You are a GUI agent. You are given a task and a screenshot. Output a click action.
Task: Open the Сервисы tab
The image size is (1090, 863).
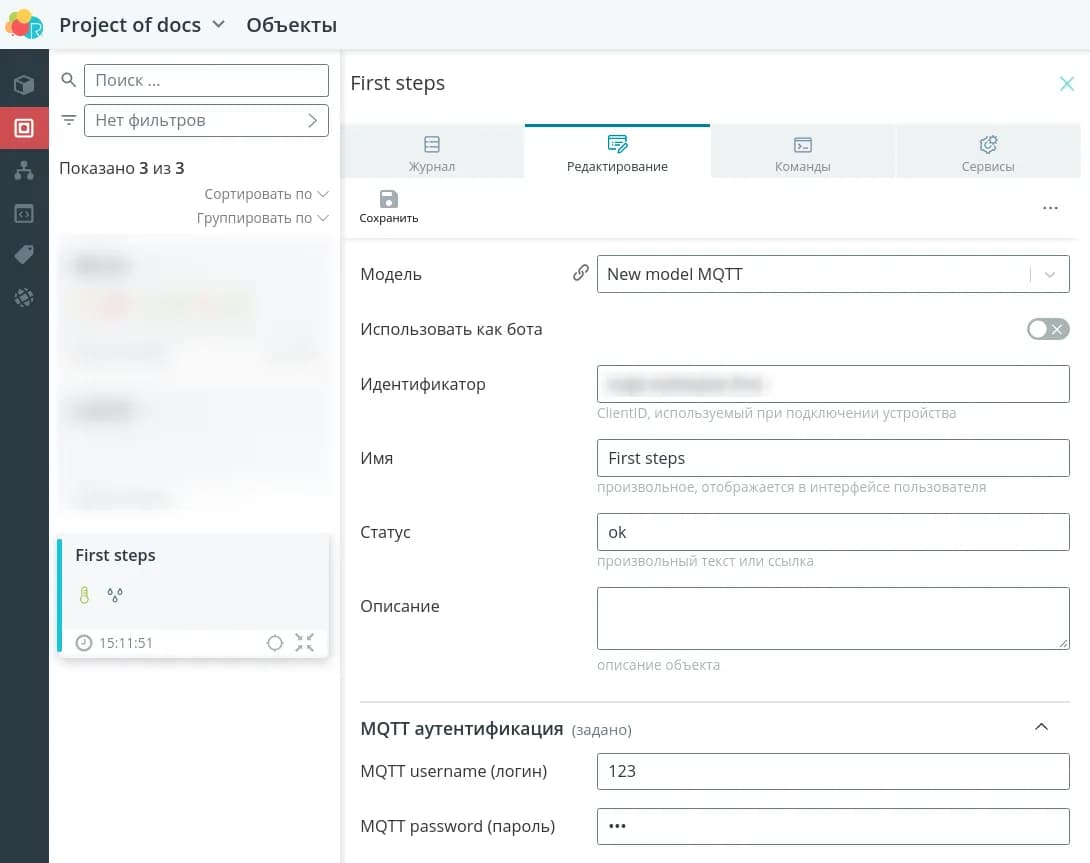point(988,153)
